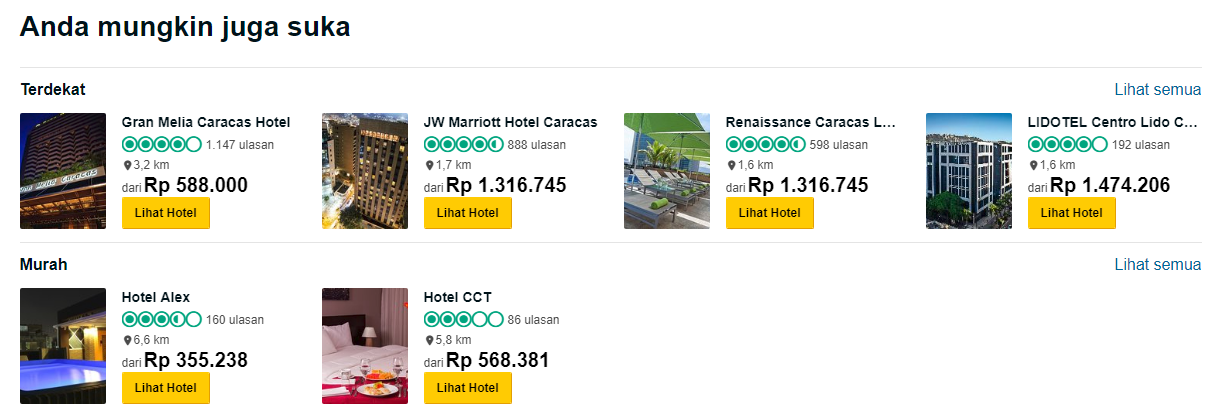1225x412 pixels.
Task: Open Hotel CCT room photo
Action: (x=365, y=346)
